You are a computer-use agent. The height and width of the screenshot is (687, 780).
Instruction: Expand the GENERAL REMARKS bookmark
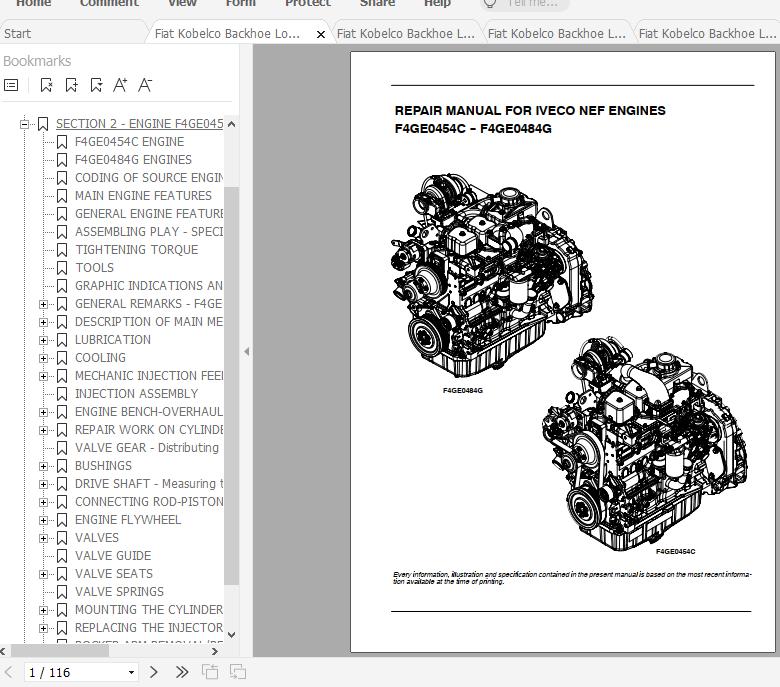[43, 304]
